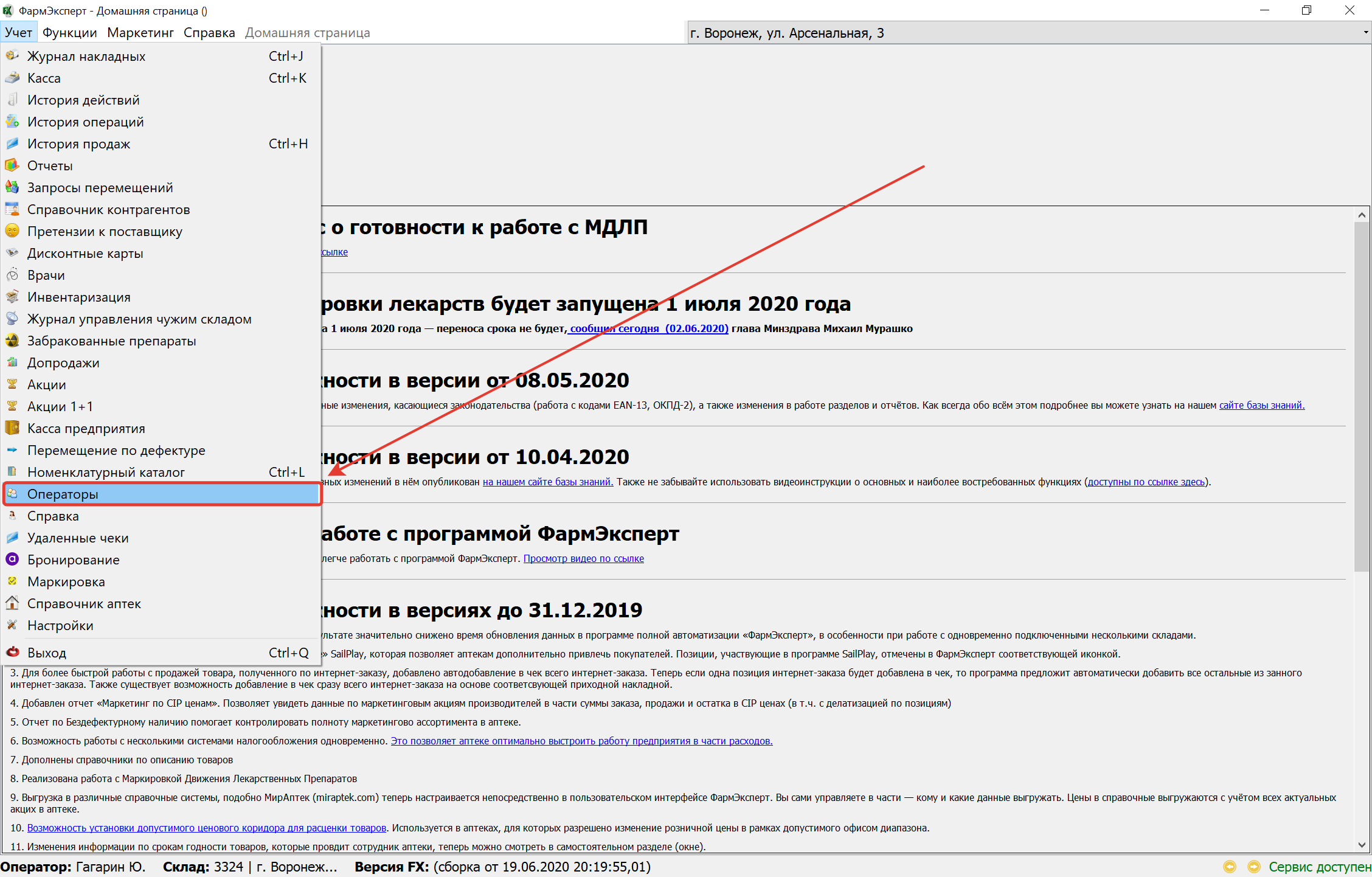The height and width of the screenshot is (877, 1372).
Task: Click the Касса предприятия safe icon
Action: coord(12,428)
